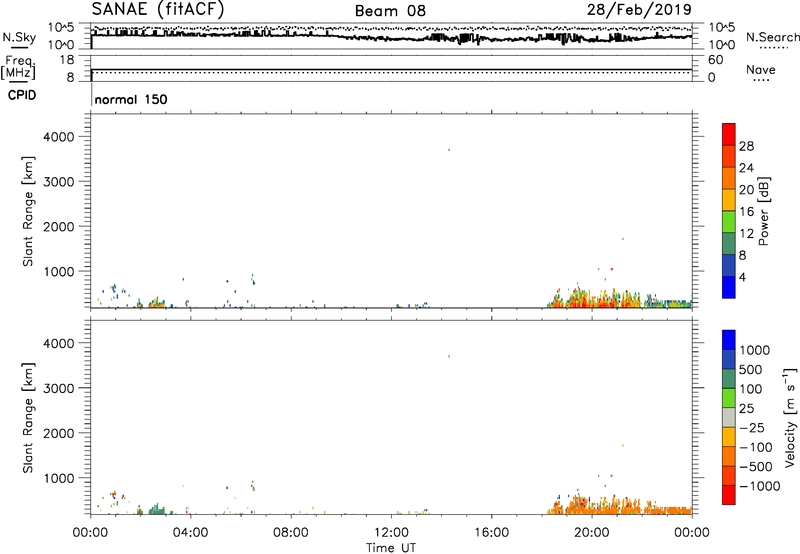Click the 'Freq. [MHz]' axis label
This screenshot has width=800, height=554.
coord(19,67)
